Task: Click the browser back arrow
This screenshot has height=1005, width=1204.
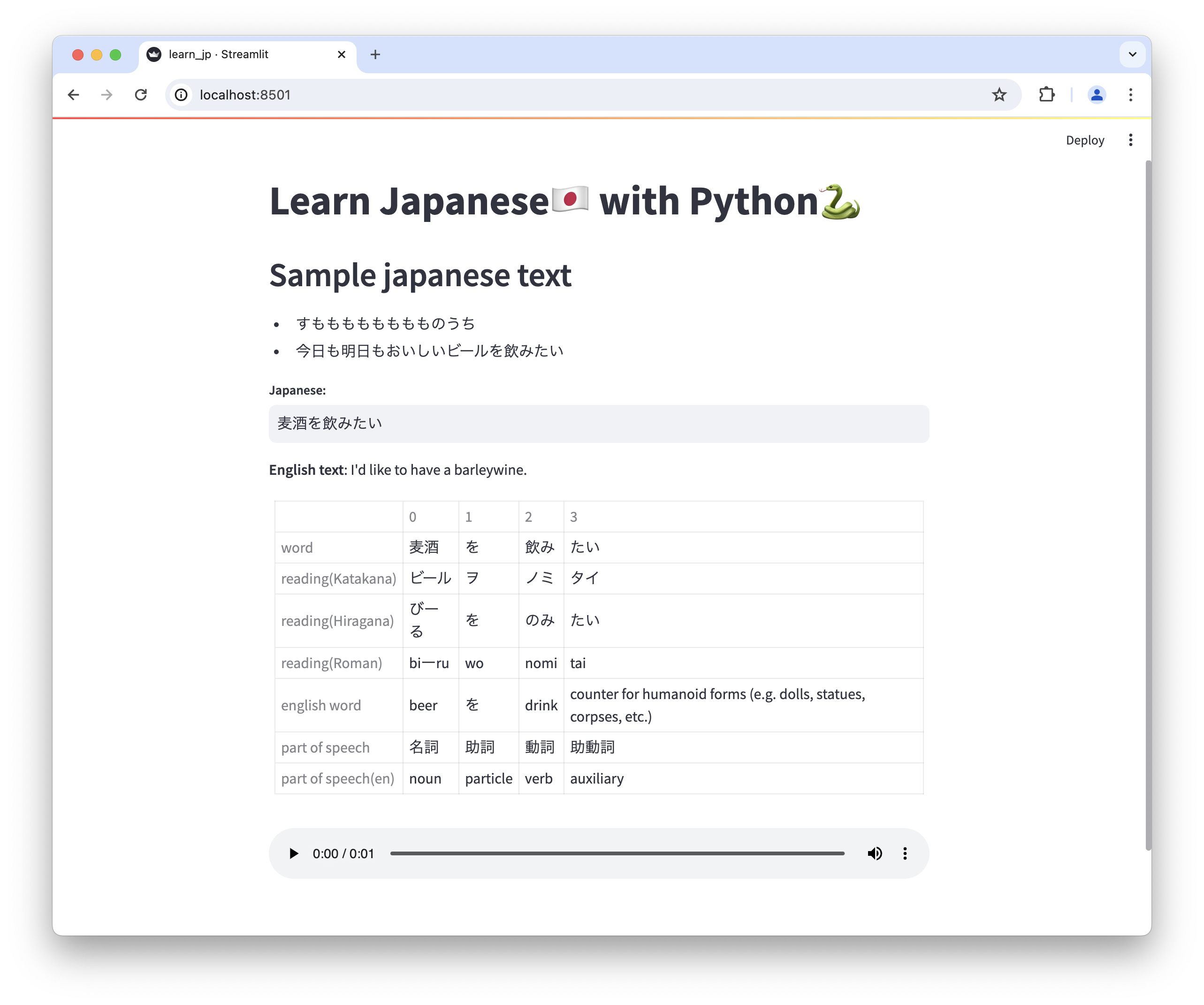Action: tap(73, 95)
